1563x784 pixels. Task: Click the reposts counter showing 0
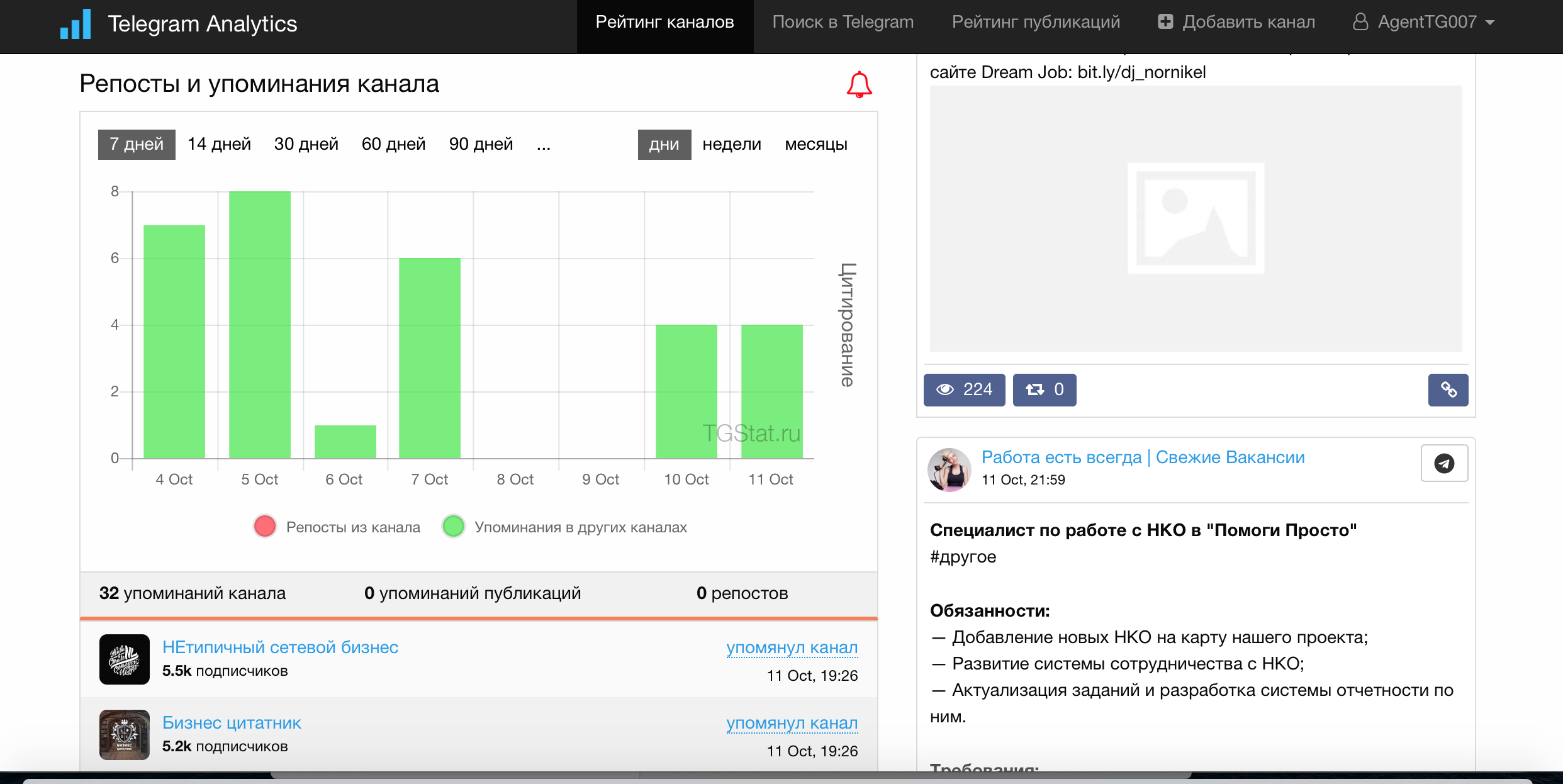[x=1045, y=390]
